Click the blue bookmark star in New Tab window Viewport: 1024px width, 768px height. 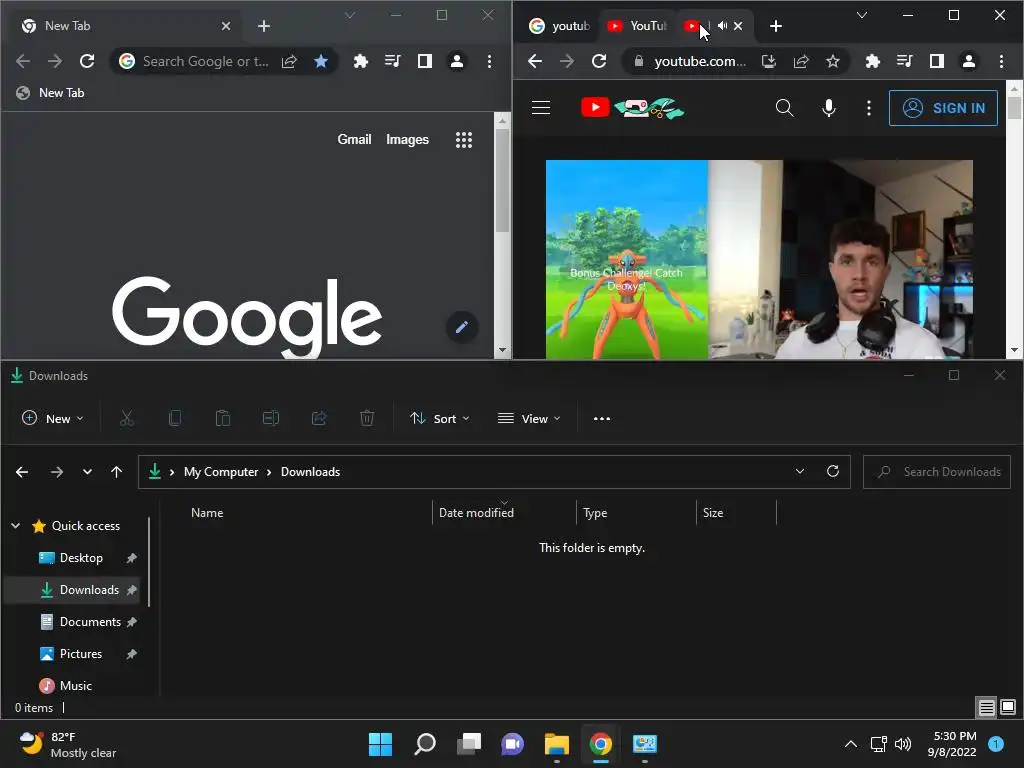click(321, 61)
